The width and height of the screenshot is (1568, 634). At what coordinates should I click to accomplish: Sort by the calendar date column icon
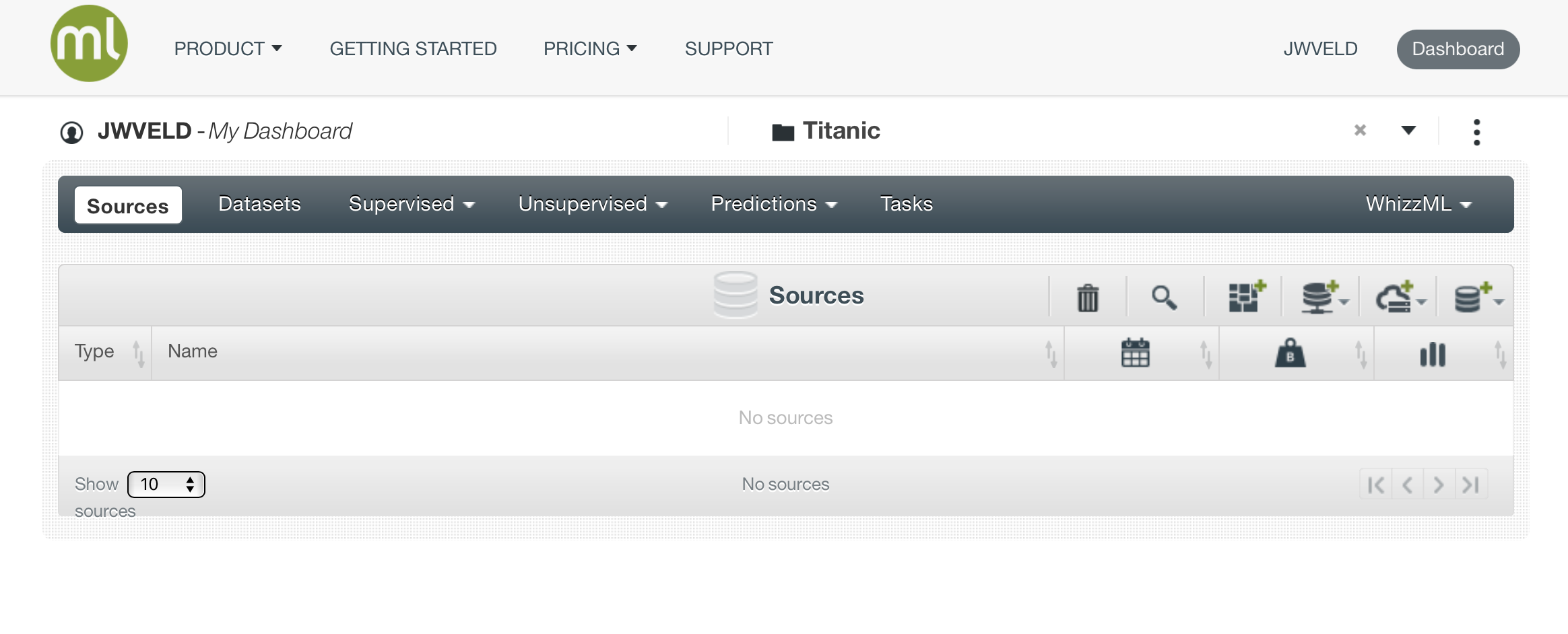[x=1135, y=353]
